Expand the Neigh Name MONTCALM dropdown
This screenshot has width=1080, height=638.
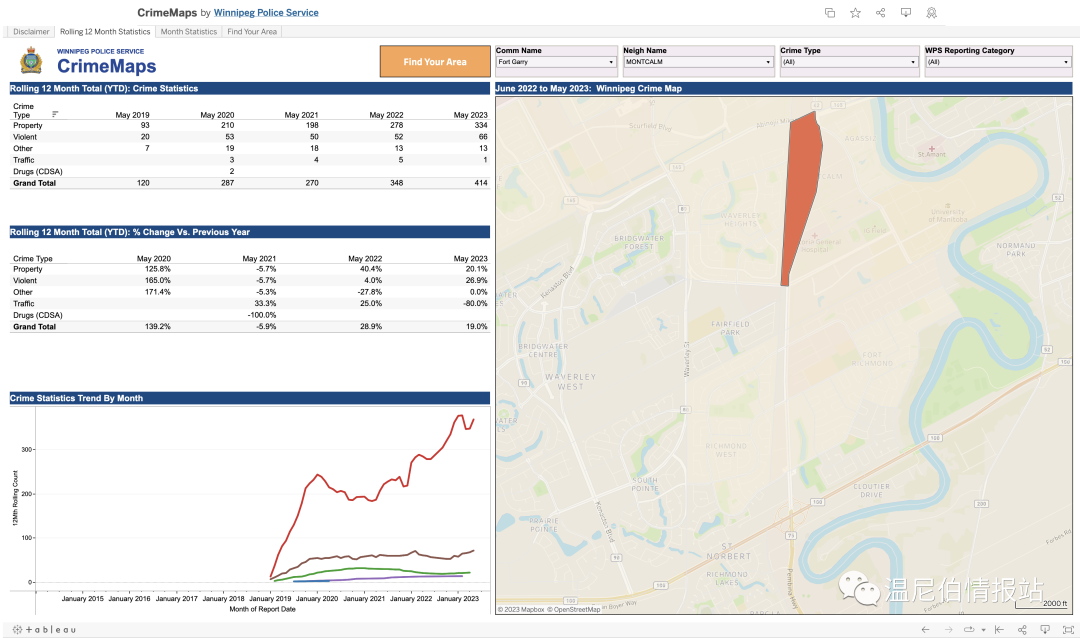click(697, 62)
